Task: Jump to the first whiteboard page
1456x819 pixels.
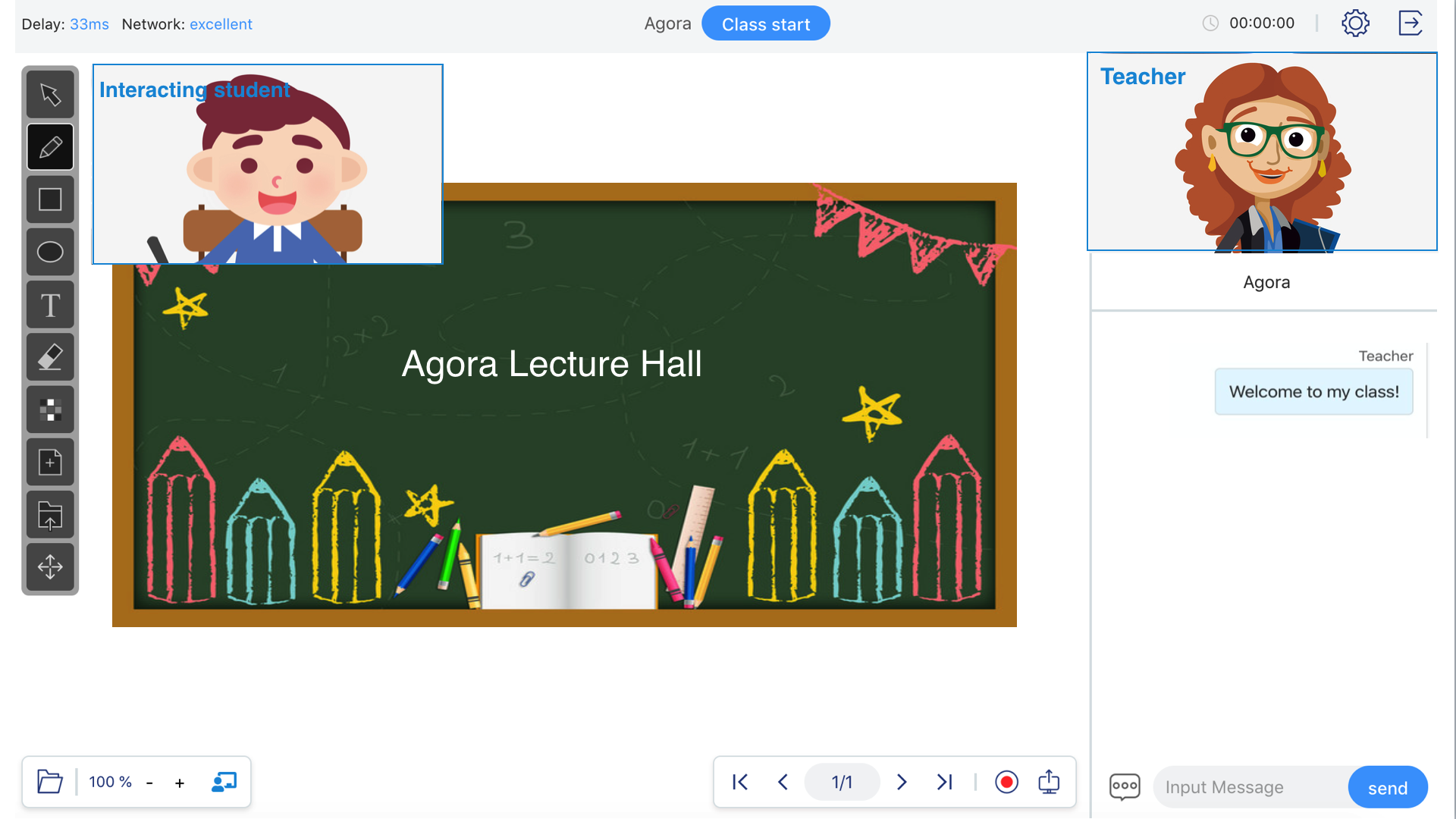Action: click(740, 782)
